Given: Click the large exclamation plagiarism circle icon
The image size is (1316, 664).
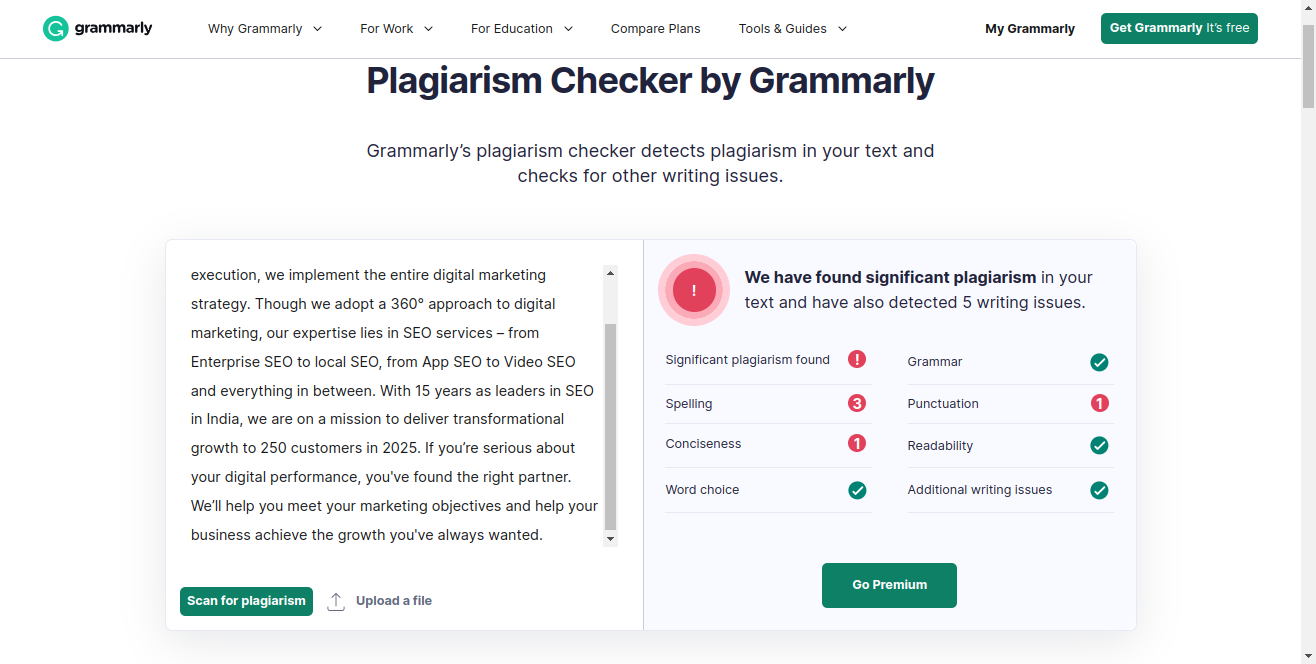Looking at the screenshot, I should pos(694,290).
